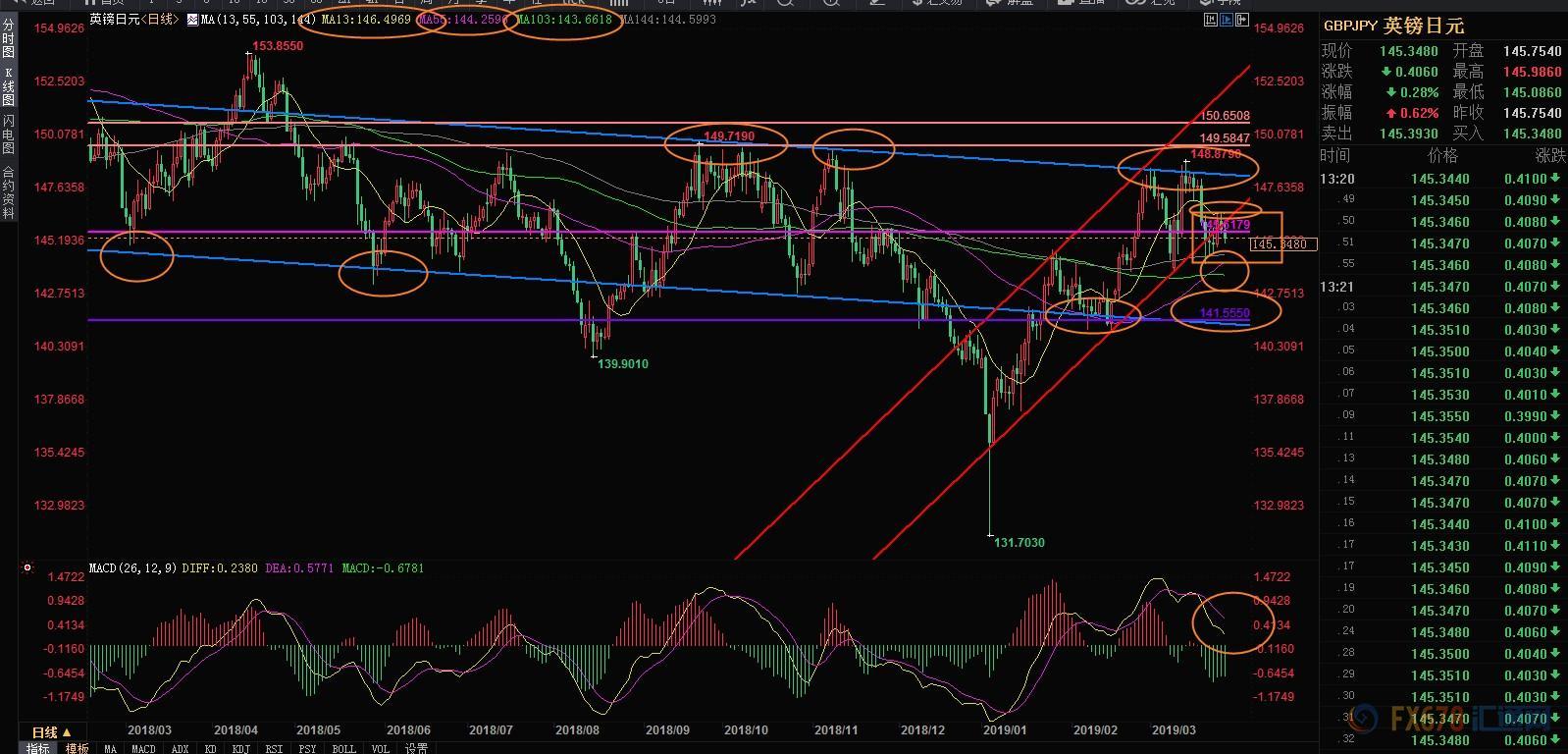Click the MA indicator icon beside MA(13,55,103,144)

(192, 20)
